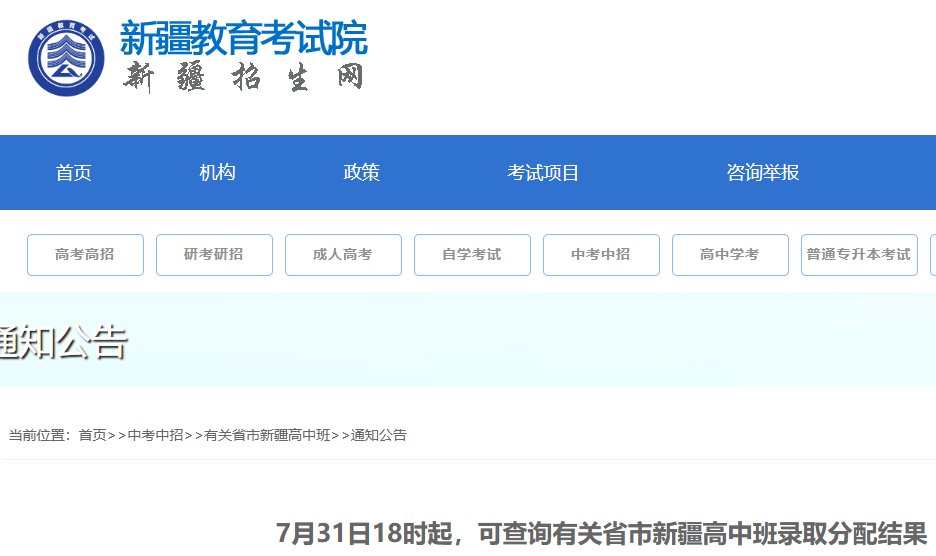Choose the 中考中招 category button
Image resolution: width=936 pixels, height=556 pixels.
(x=601, y=255)
